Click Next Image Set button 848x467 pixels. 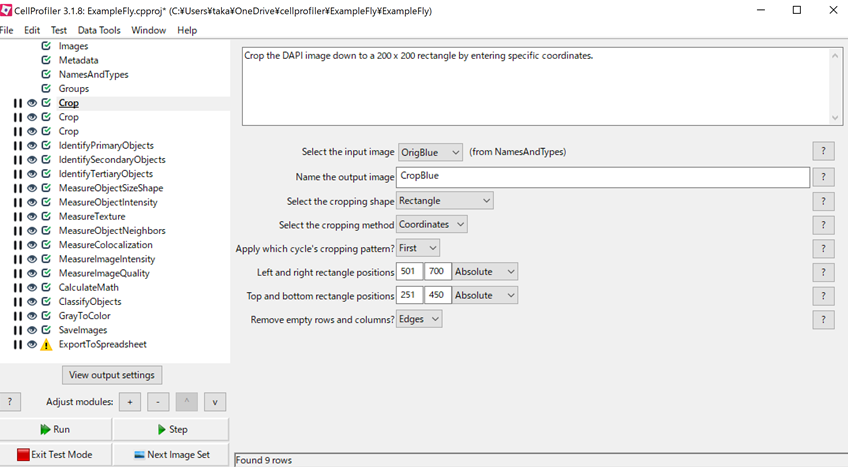[x=171, y=455]
